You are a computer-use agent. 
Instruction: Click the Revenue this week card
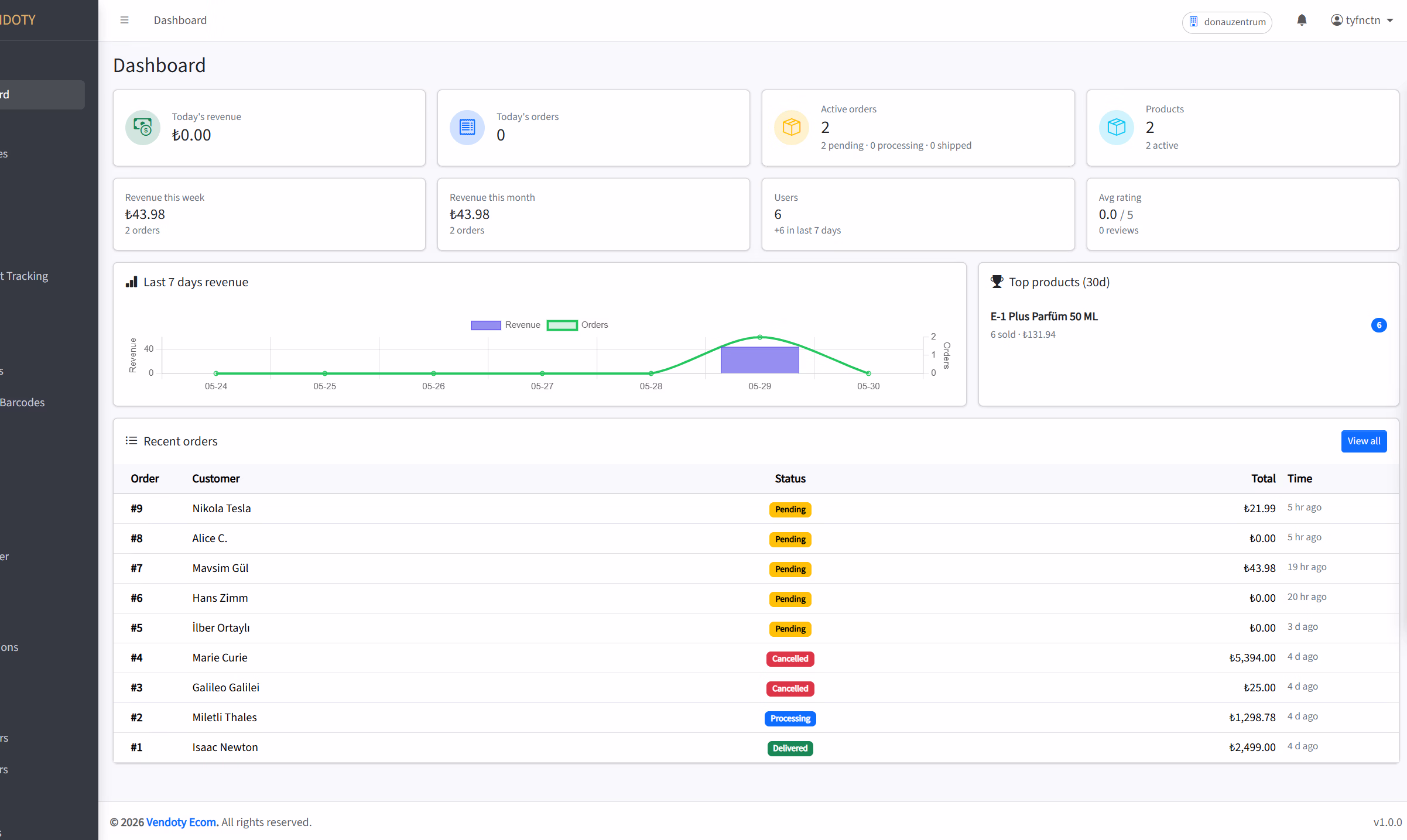tap(269, 214)
